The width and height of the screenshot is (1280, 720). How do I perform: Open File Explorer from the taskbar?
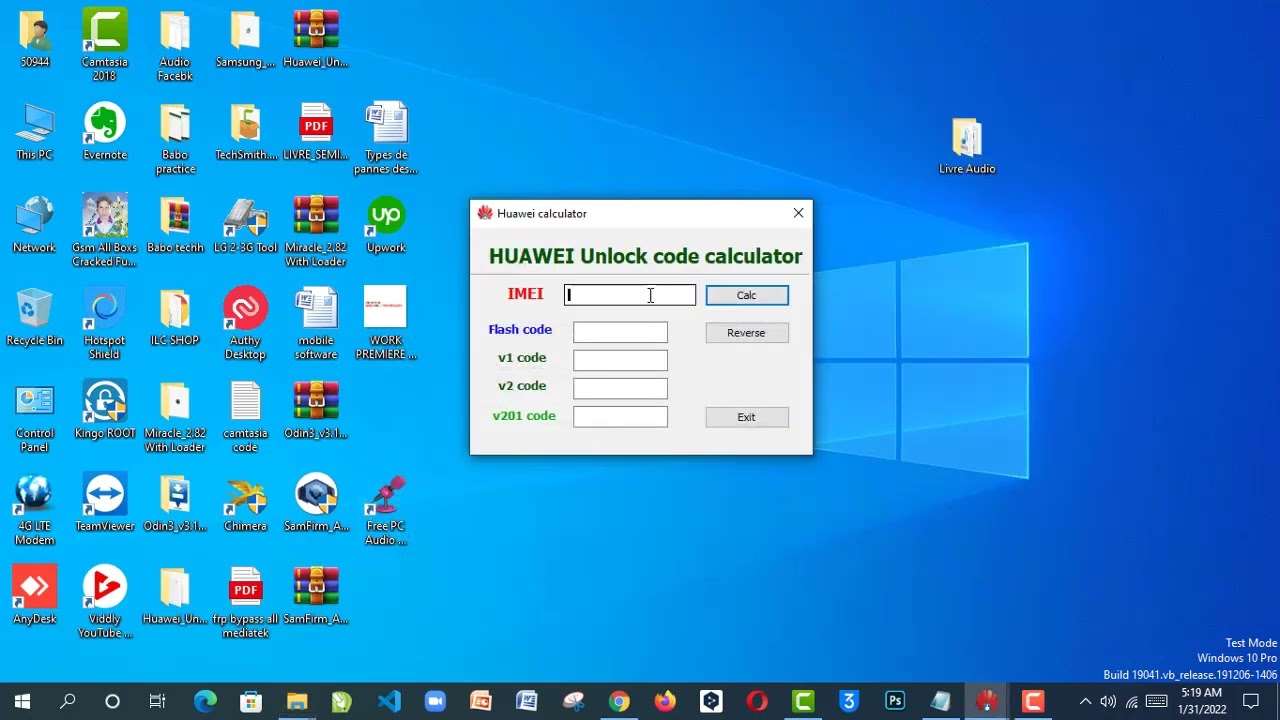(x=297, y=701)
